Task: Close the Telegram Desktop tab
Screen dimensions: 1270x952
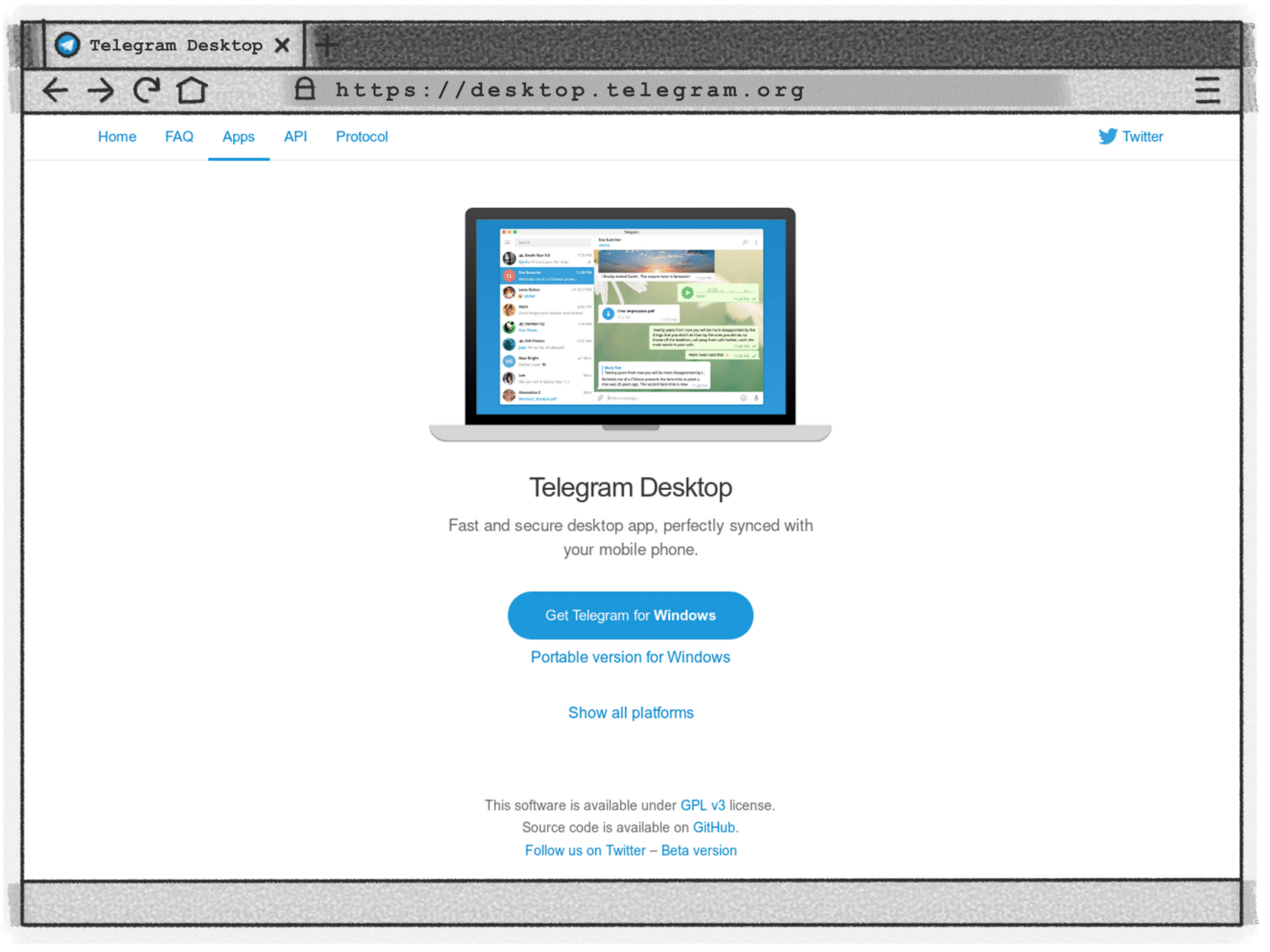Action: [x=282, y=45]
